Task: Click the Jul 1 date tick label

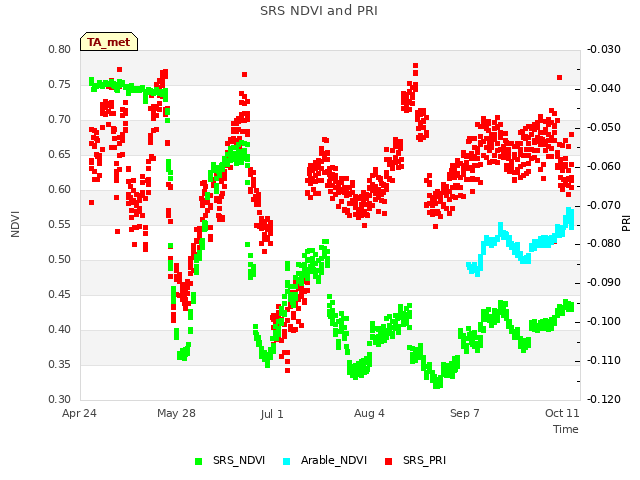Action: tap(272, 414)
